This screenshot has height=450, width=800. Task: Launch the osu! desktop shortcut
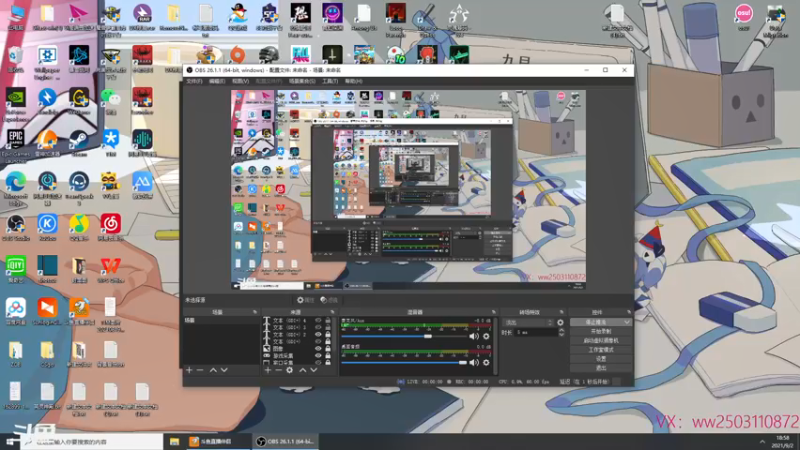point(743,16)
